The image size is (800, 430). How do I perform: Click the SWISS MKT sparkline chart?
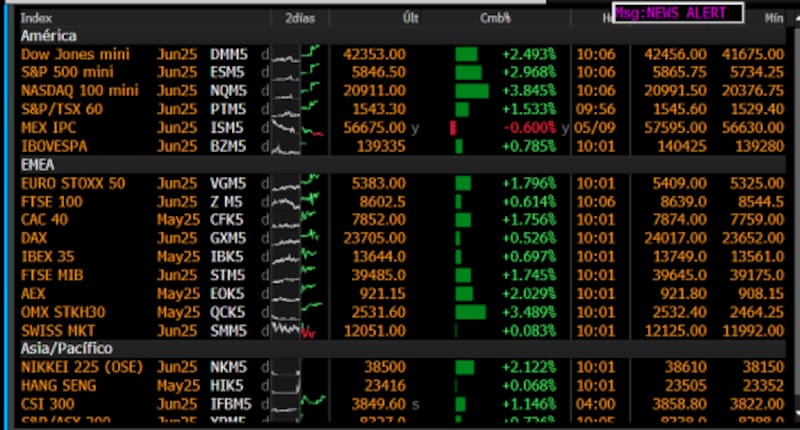(x=297, y=331)
